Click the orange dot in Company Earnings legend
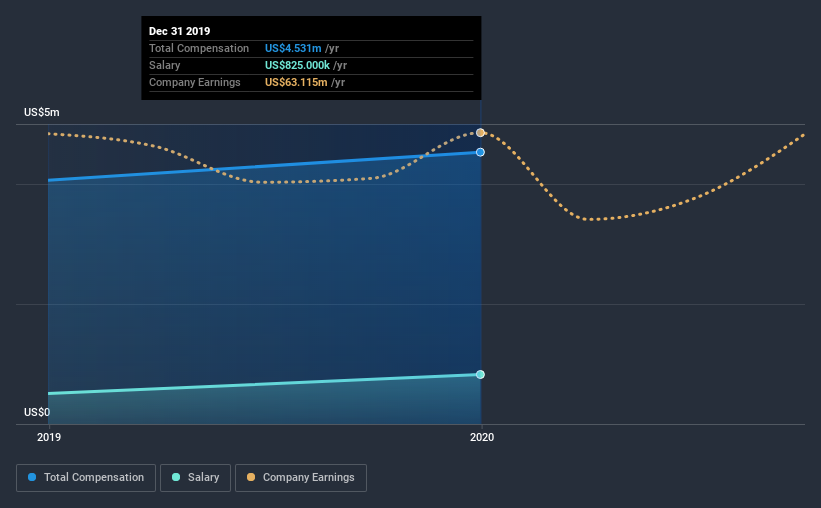Image resolution: width=821 pixels, height=508 pixels. point(251,477)
